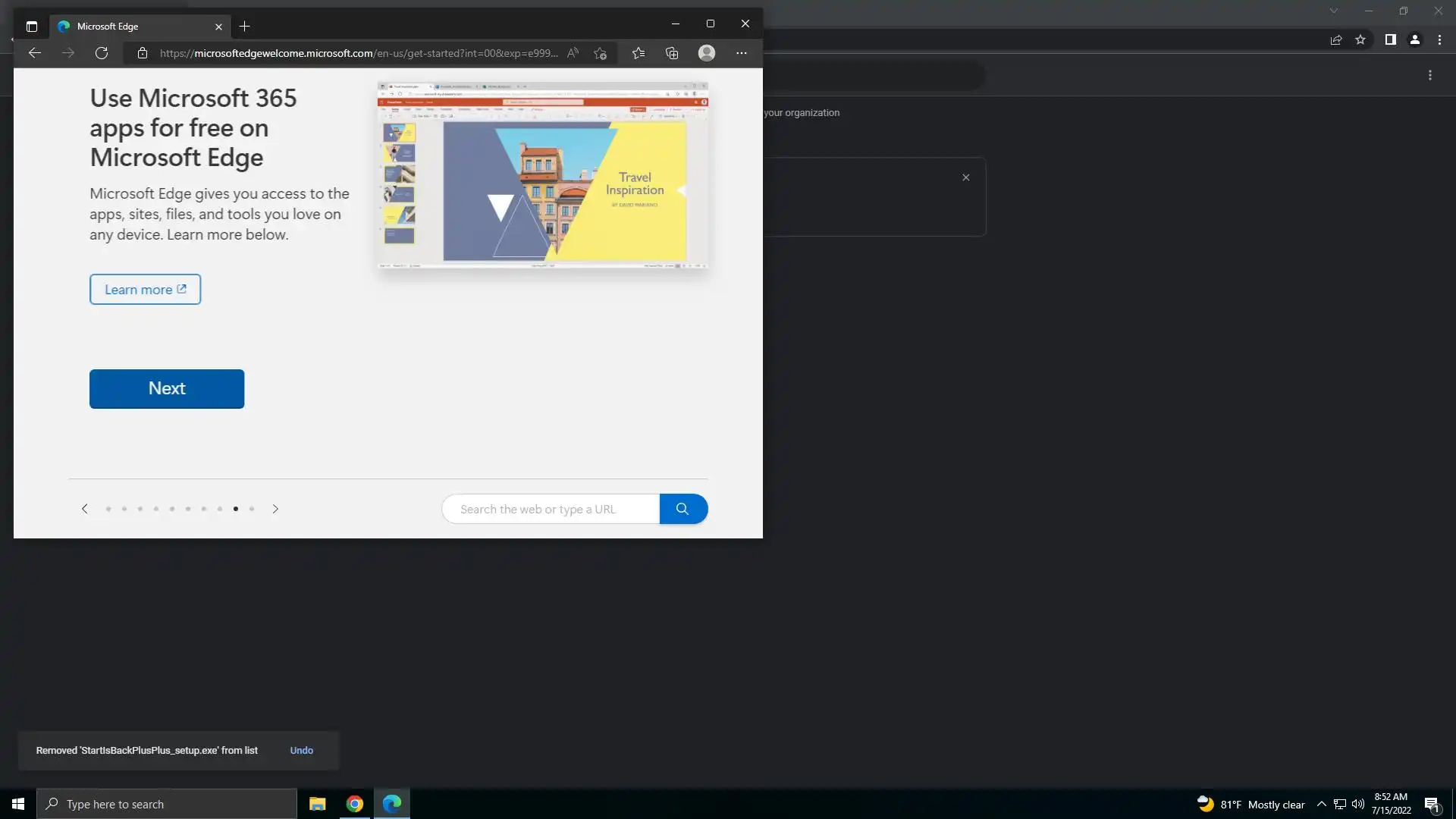The width and height of the screenshot is (1456, 819).
Task: Click the Next button
Action: [167, 389]
